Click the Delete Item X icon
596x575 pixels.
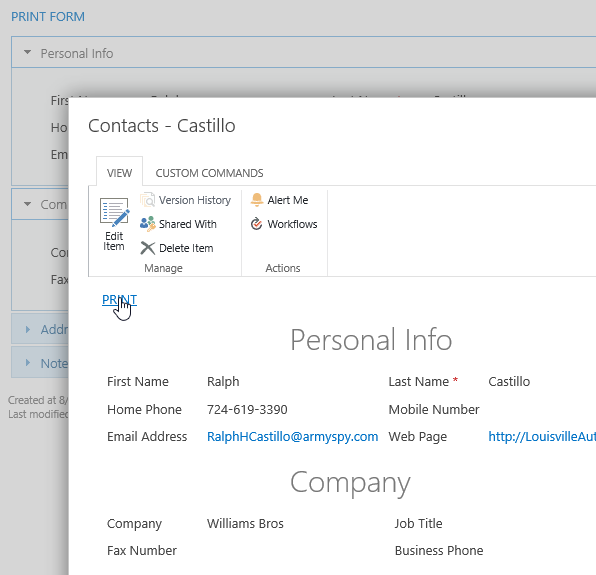(x=147, y=248)
